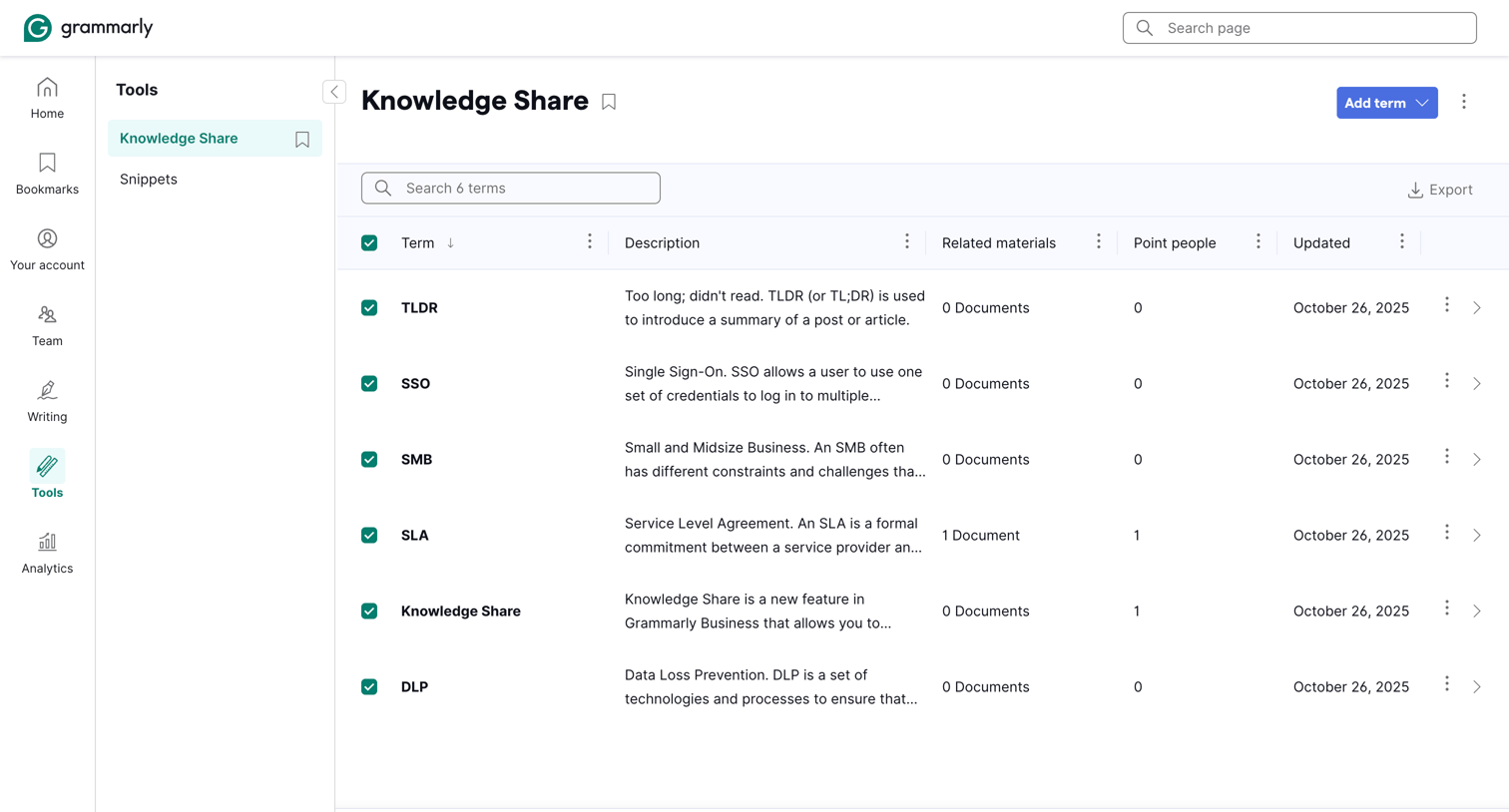Open SSO row more options
Viewport: 1509px width, 812px height.
[1447, 381]
